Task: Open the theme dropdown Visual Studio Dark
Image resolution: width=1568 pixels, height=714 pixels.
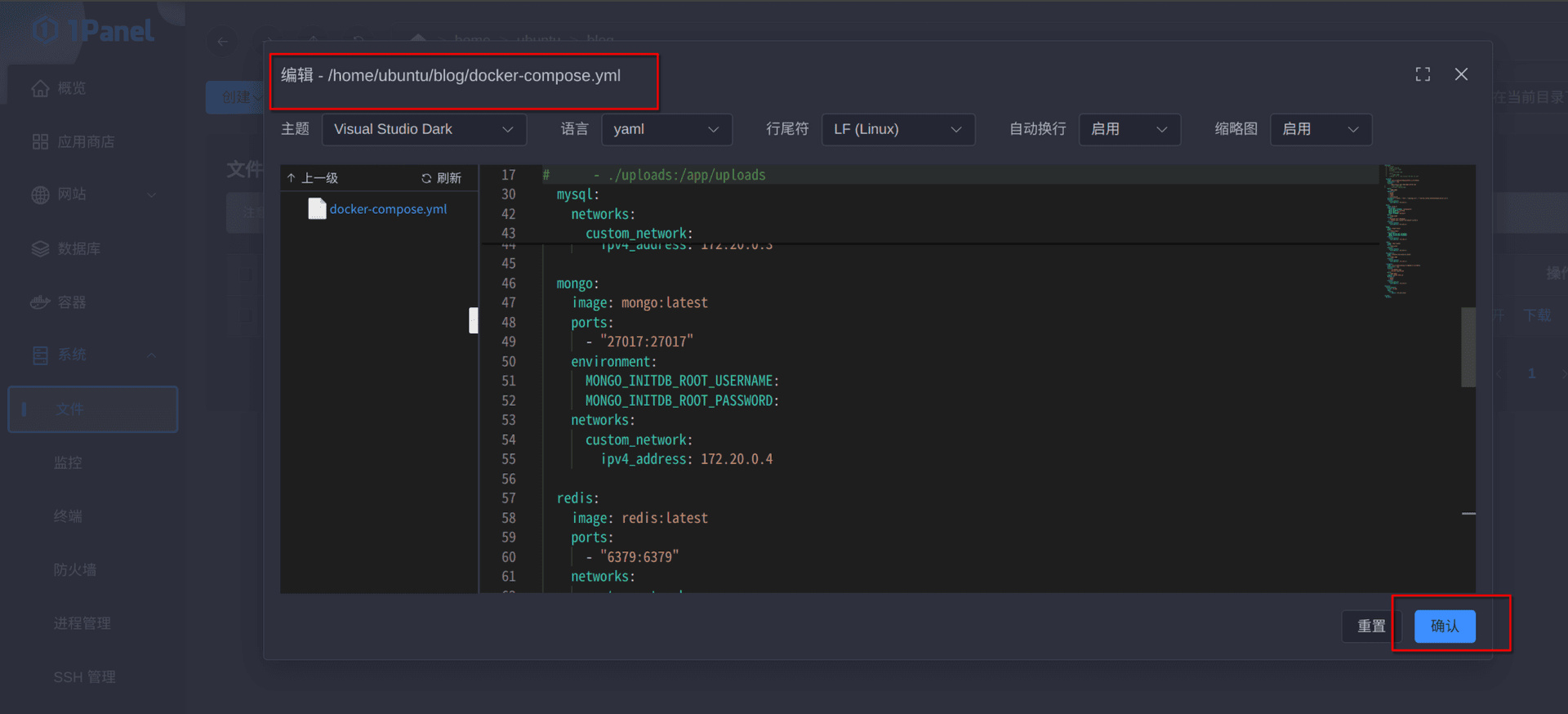Action: (424, 129)
